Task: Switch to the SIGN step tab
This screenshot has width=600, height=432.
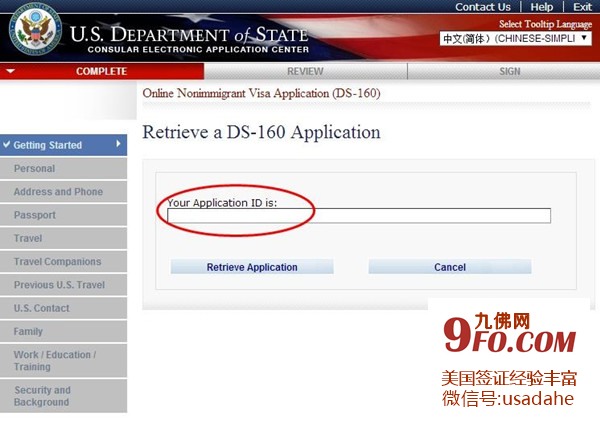Action: pyautogui.click(x=509, y=72)
